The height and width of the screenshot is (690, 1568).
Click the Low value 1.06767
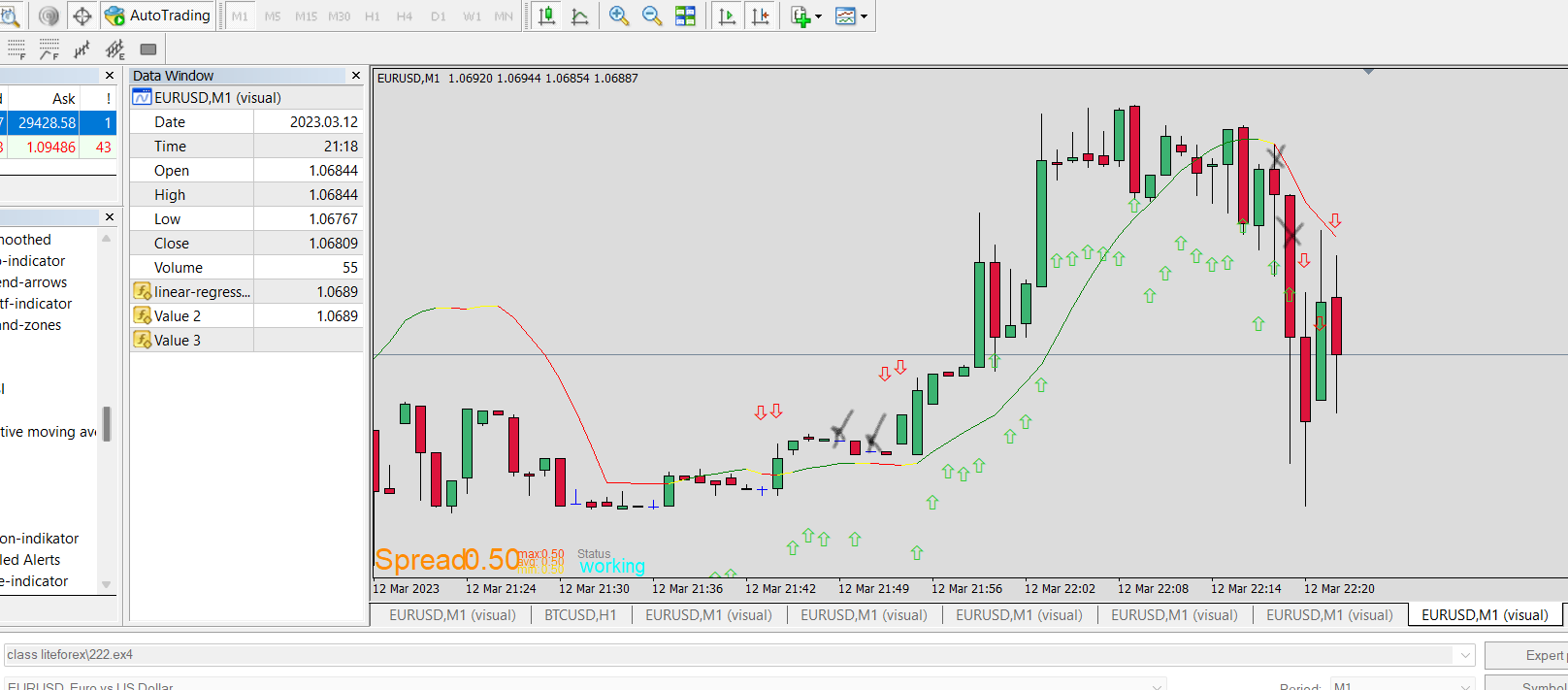coord(333,219)
